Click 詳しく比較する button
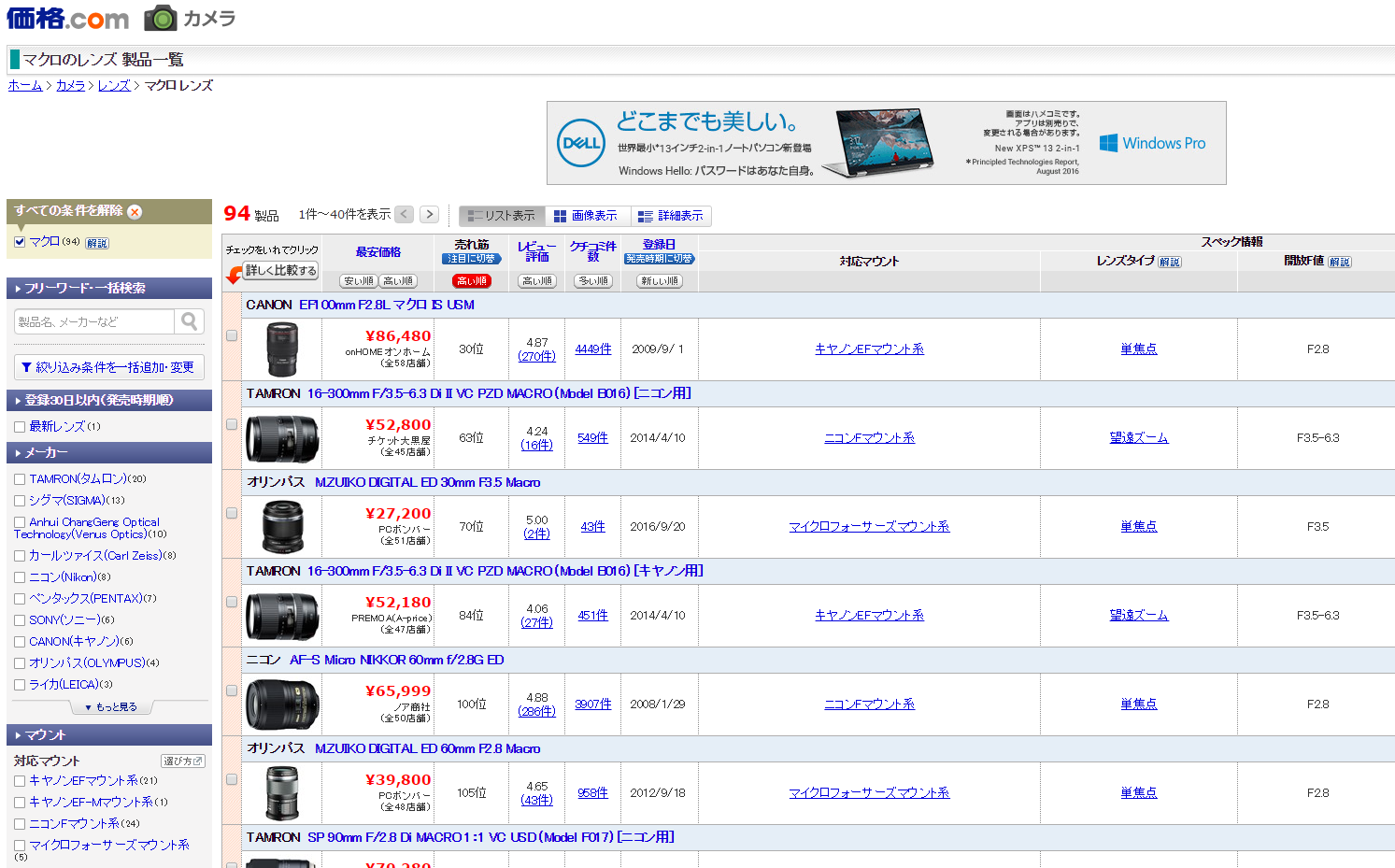Image resolution: width=1395 pixels, height=868 pixels. 281,271
